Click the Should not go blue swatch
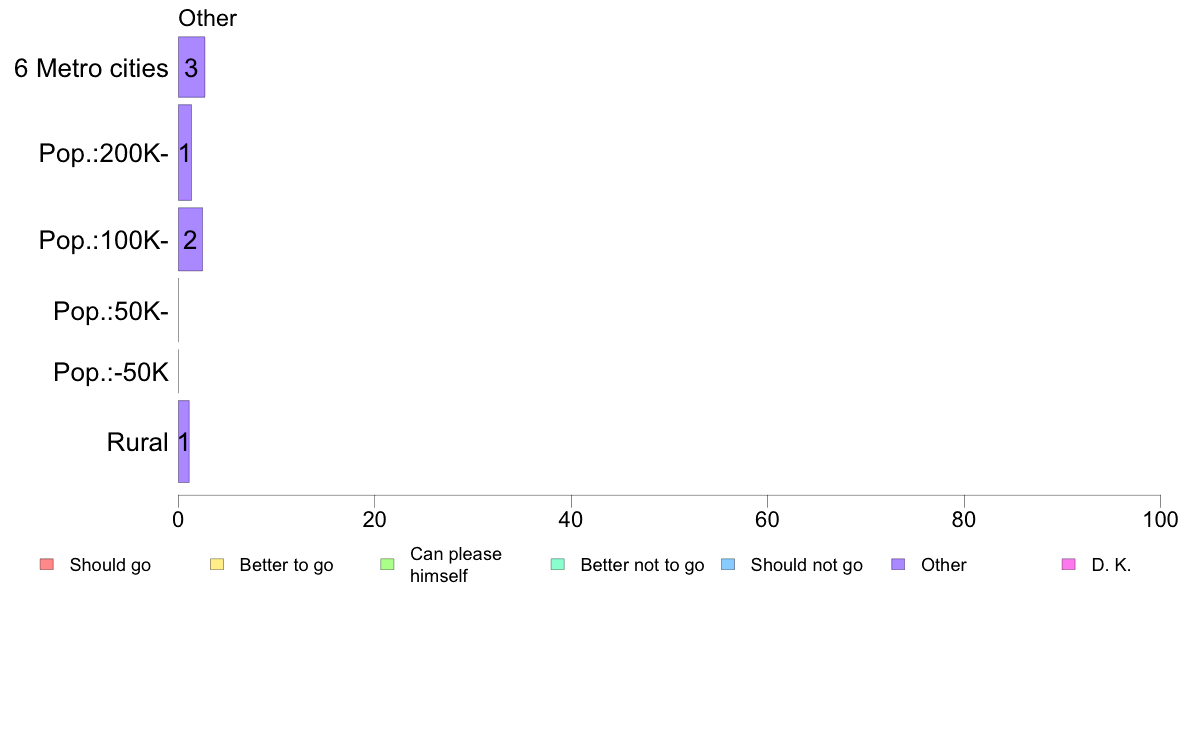 pos(728,565)
